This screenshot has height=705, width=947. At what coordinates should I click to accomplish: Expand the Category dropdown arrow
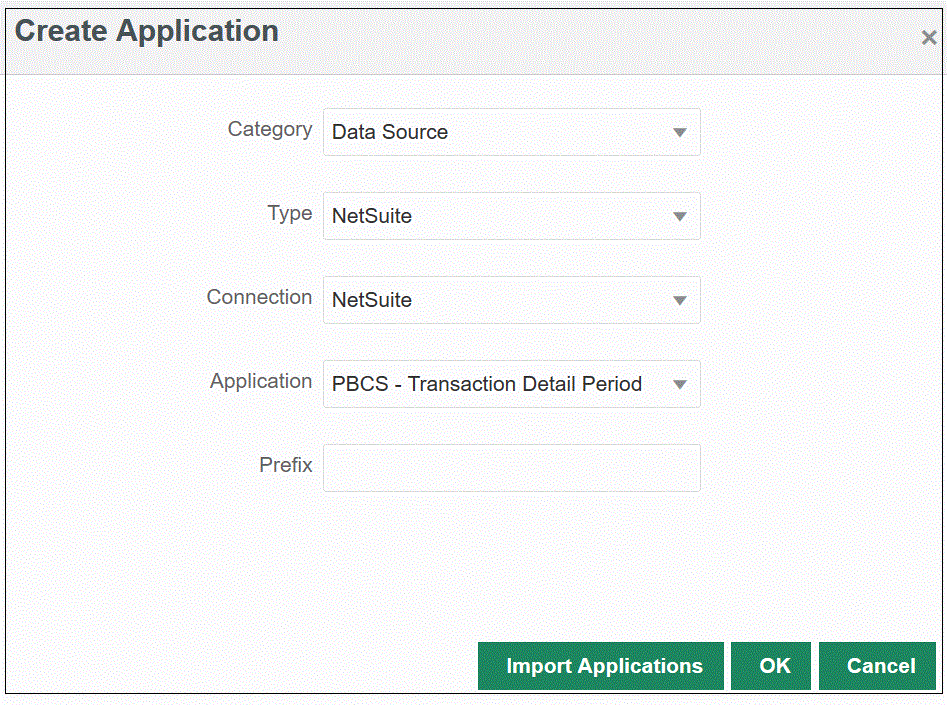[x=680, y=132]
